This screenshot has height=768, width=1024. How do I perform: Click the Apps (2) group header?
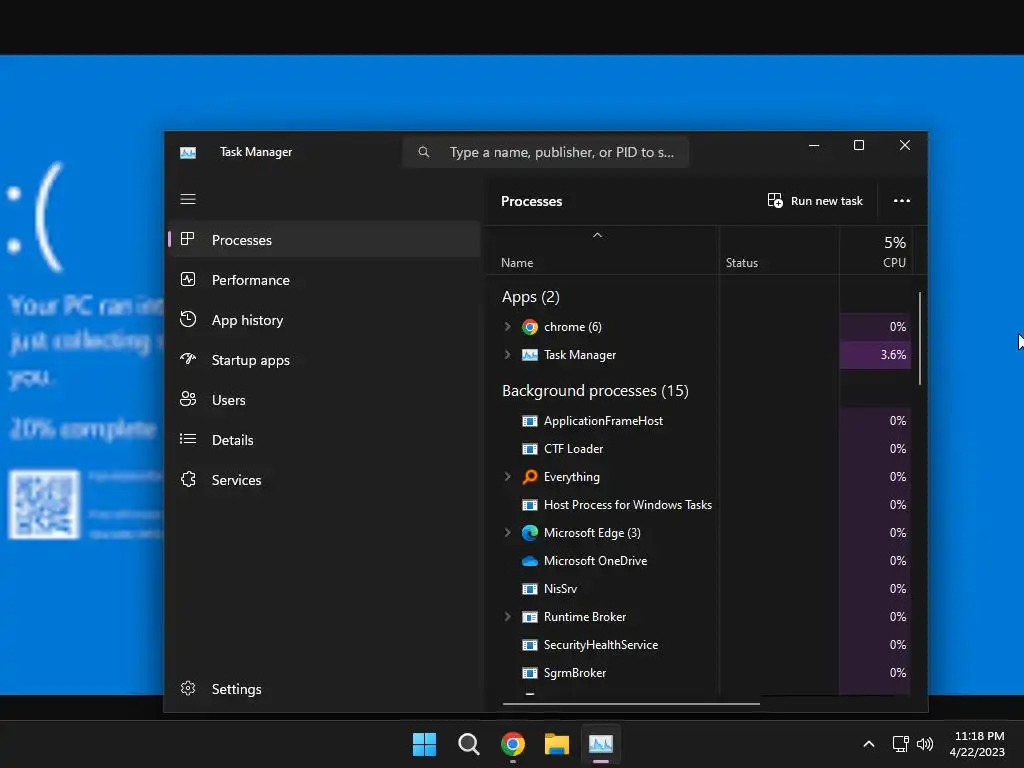tap(530, 297)
